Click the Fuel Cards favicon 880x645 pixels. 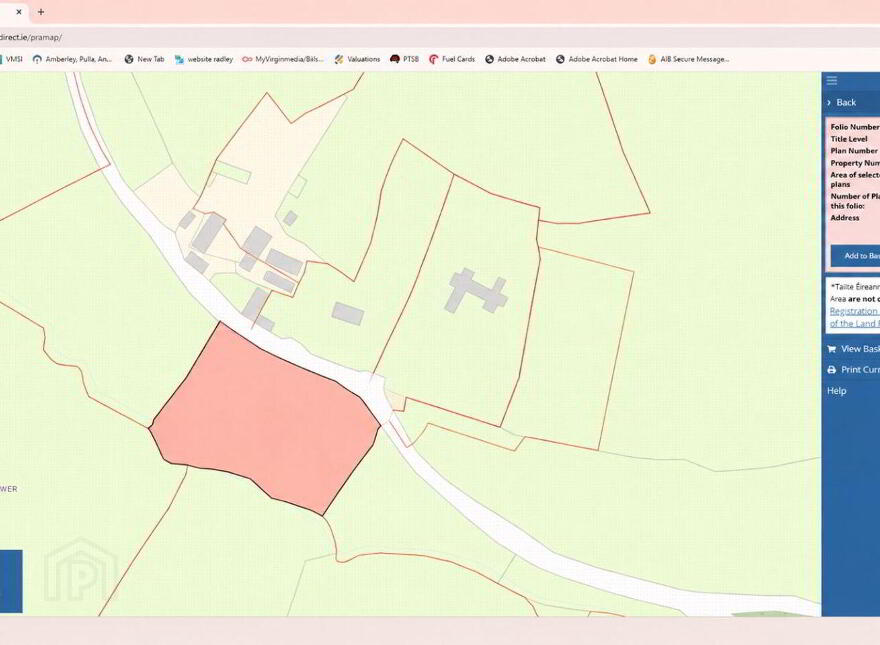[x=433, y=59]
